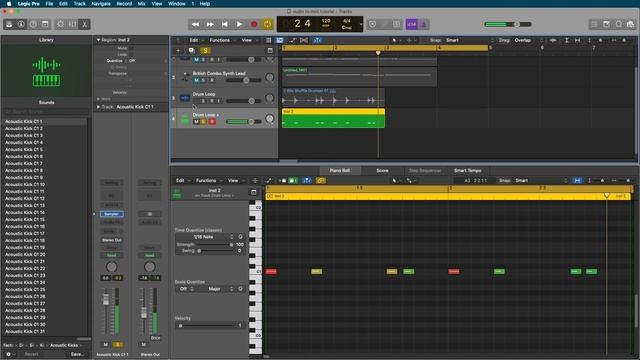Go to beginning with transport button
Image resolution: width=640 pixels, height=360 pixels.
[x=224, y=24]
